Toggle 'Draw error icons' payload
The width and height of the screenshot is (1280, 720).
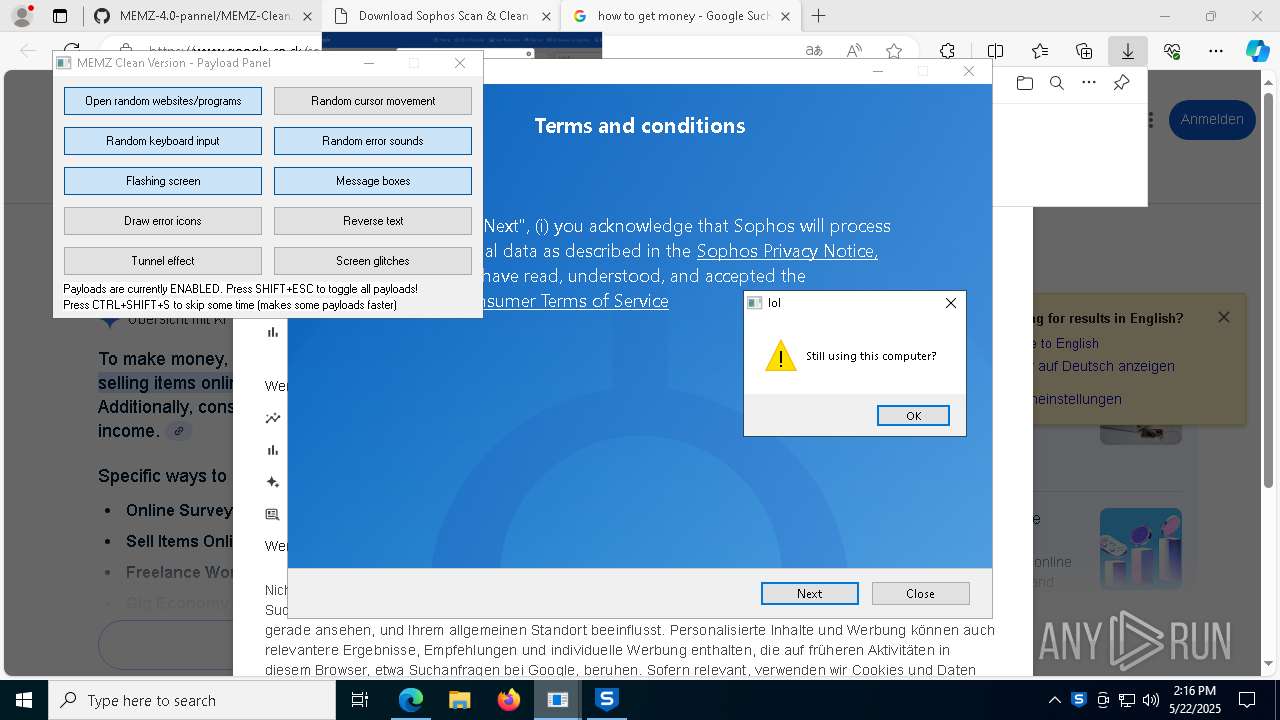point(163,221)
